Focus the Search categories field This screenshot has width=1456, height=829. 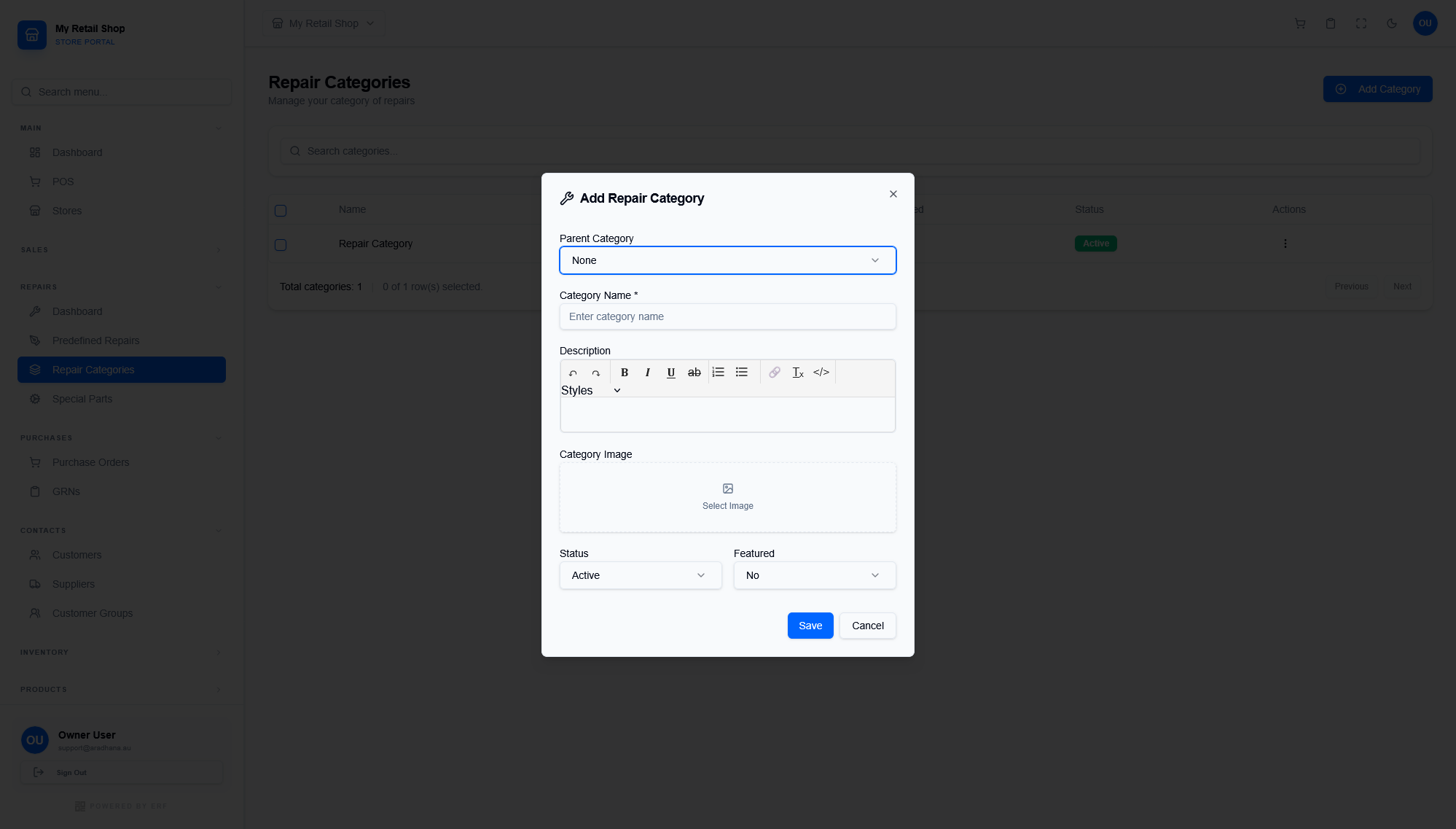coord(850,151)
